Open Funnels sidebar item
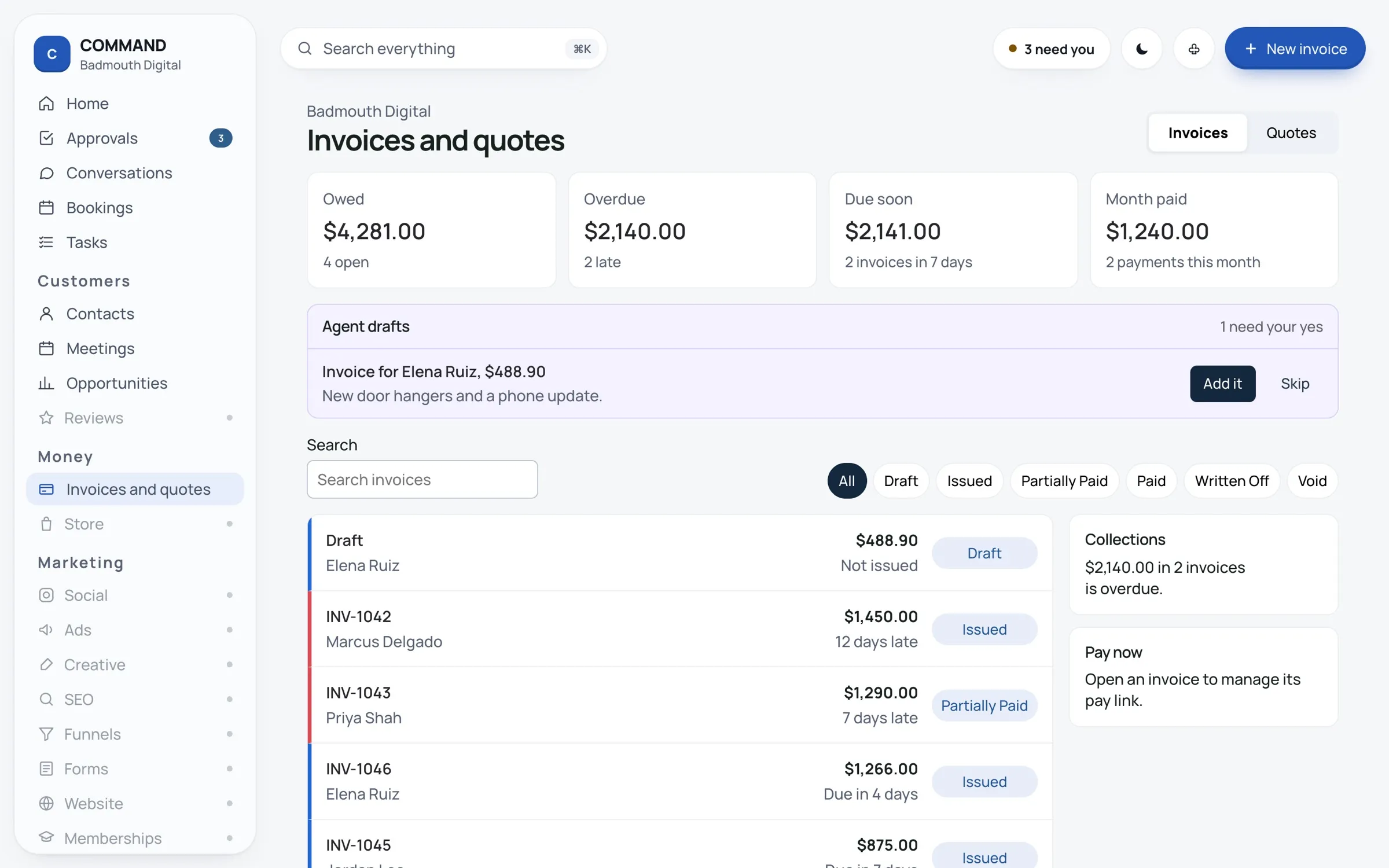This screenshot has width=1389, height=868. pyautogui.click(x=135, y=734)
